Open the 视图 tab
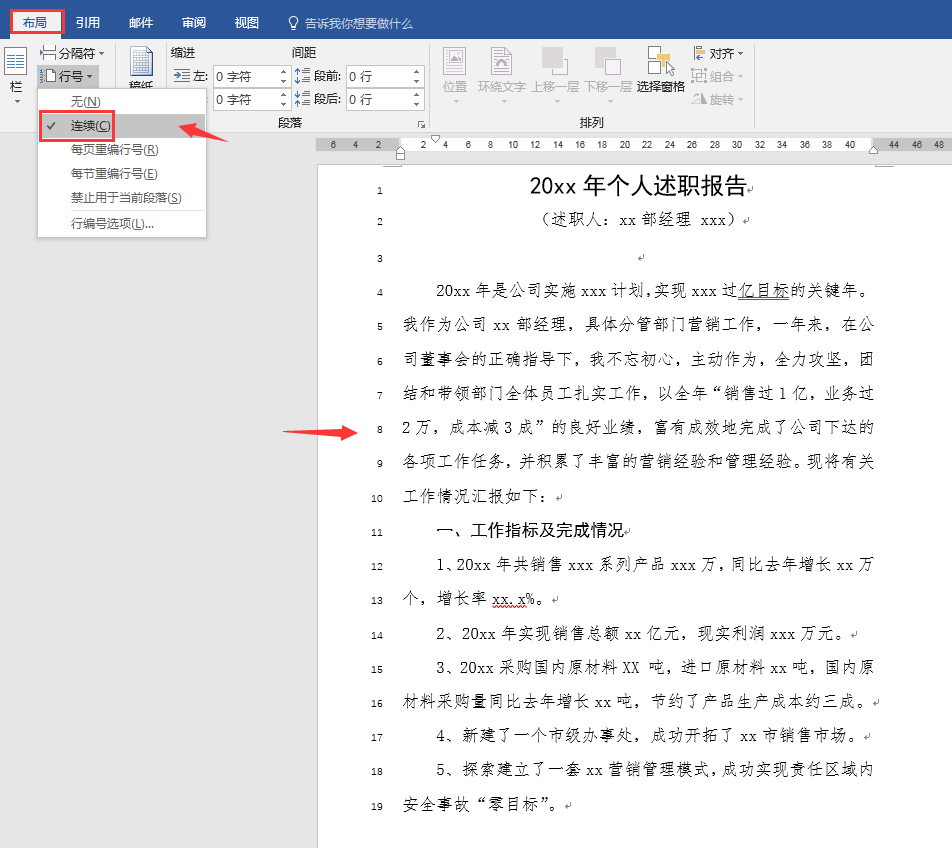This screenshot has width=952, height=848. coord(246,23)
